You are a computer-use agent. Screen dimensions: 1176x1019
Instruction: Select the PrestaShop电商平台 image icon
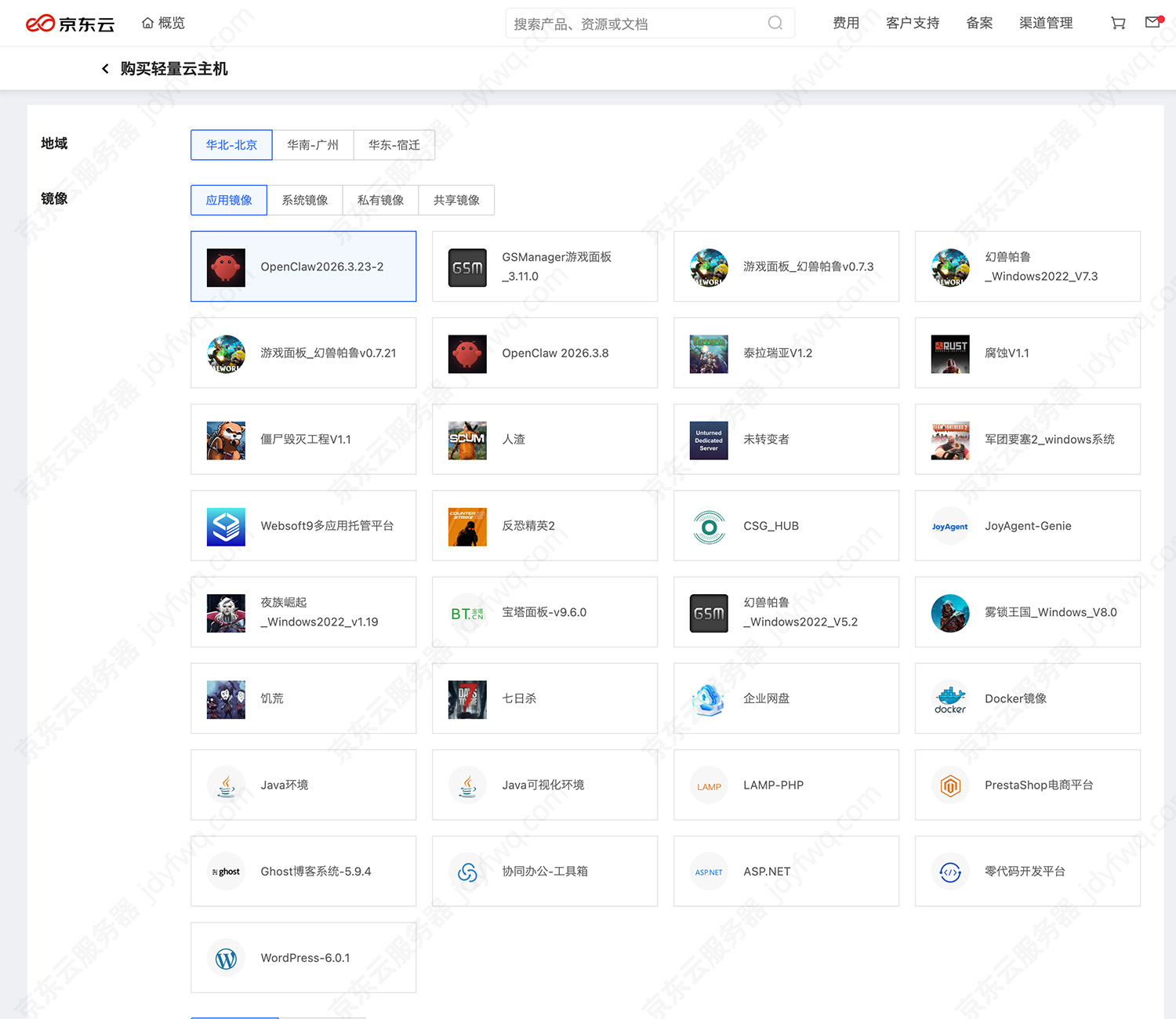coord(950,785)
